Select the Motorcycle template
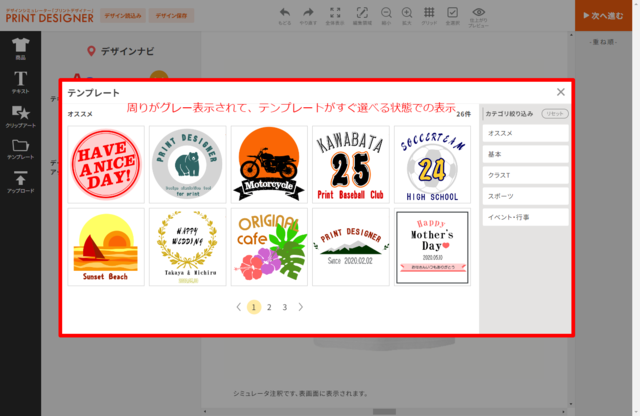This screenshot has width=640, height=416. [x=269, y=165]
